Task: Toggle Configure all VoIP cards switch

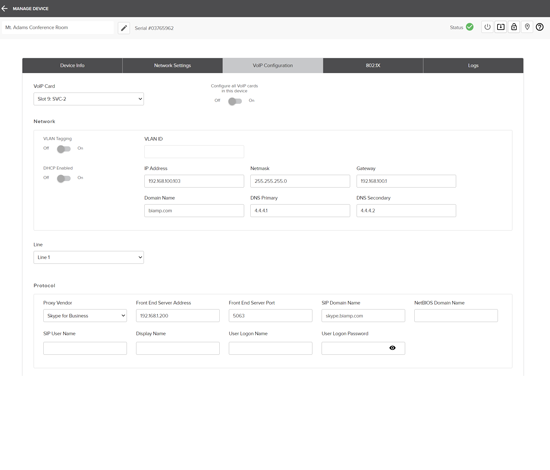Action: pos(235,101)
